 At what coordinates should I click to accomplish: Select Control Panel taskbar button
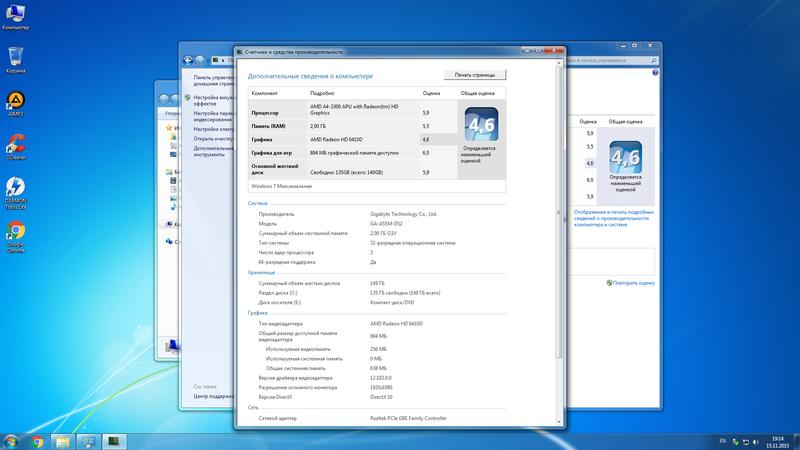88,442
